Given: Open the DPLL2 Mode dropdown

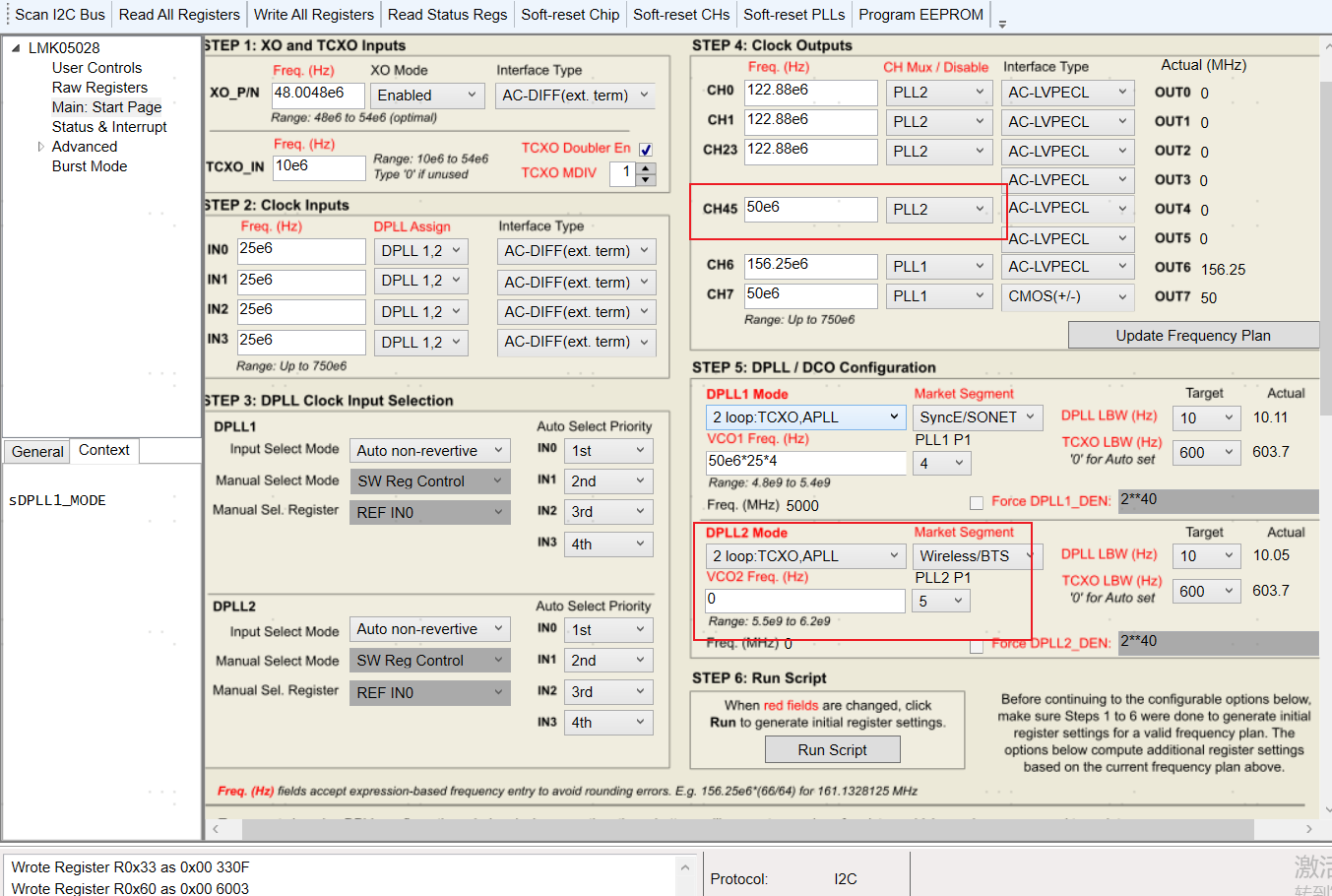Looking at the screenshot, I should pyautogui.click(x=805, y=556).
